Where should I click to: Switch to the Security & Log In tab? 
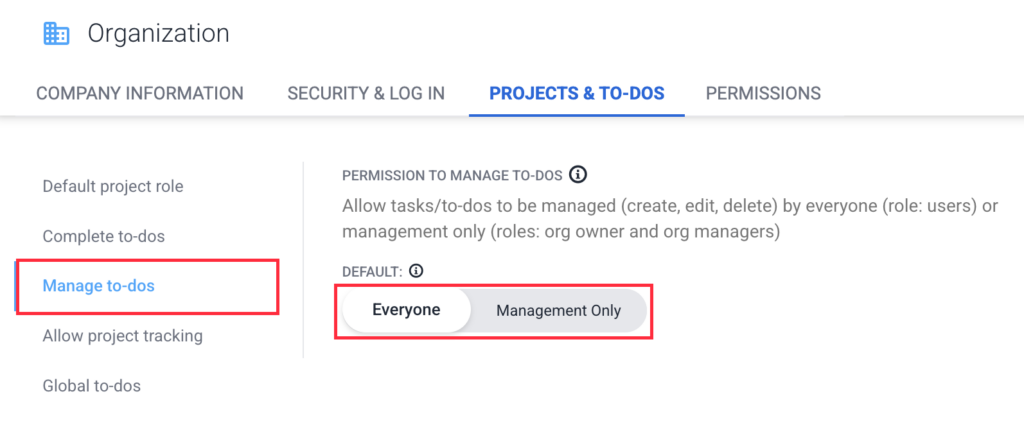click(x=366, y=93)
